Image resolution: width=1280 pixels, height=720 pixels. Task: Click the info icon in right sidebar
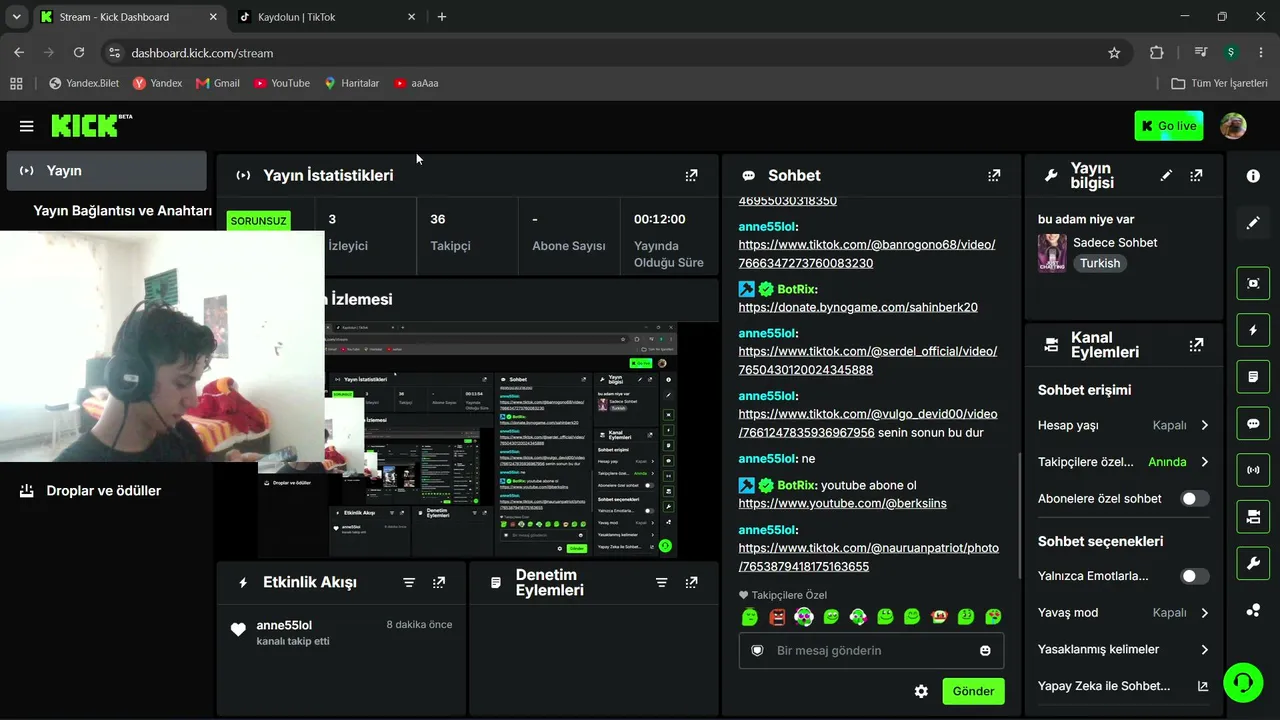coord(1253,176)
